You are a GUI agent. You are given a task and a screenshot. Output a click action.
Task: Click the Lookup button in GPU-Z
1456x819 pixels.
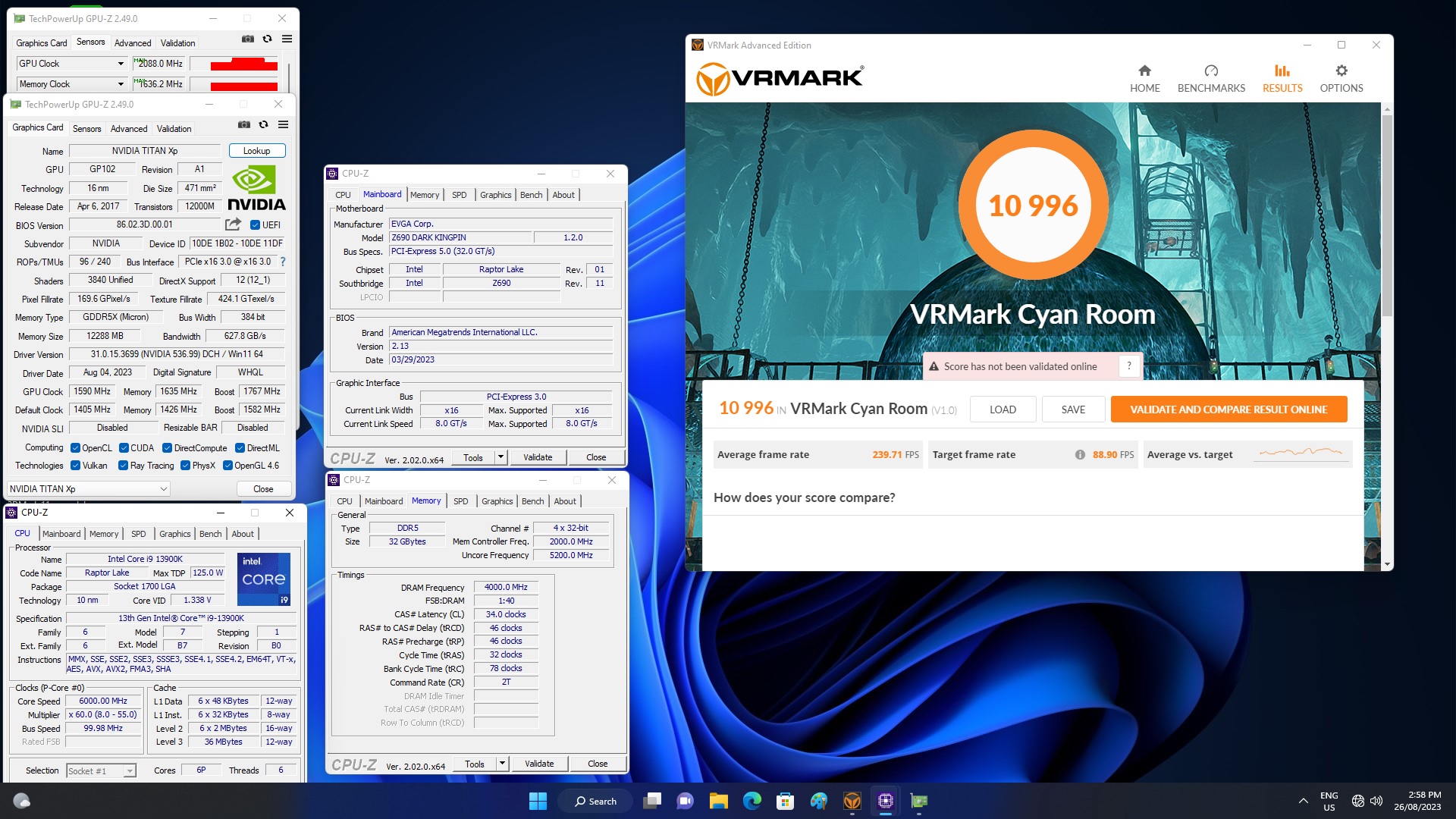click(x=256, y=151)
